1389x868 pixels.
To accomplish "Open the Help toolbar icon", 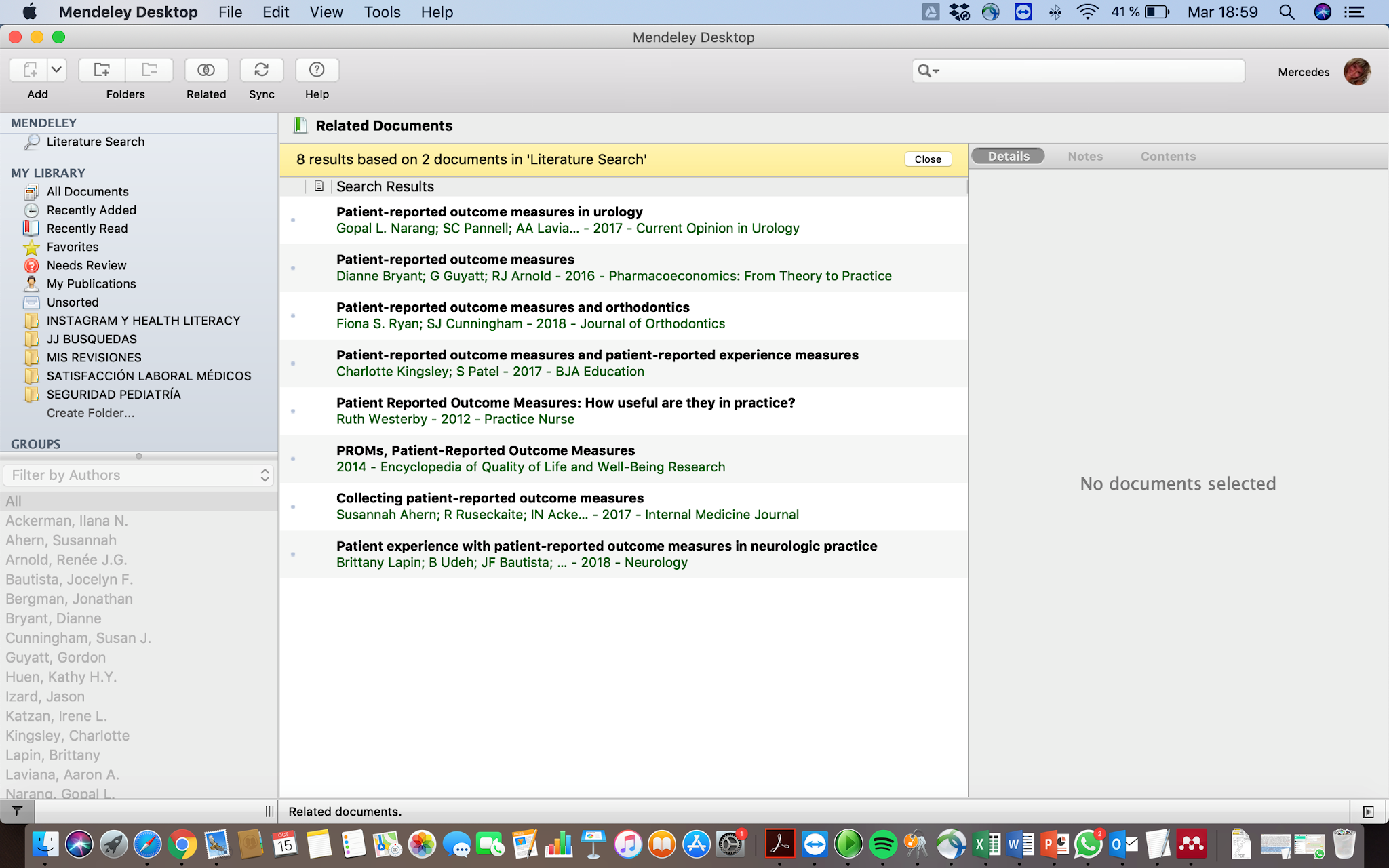I will [316, 70].
